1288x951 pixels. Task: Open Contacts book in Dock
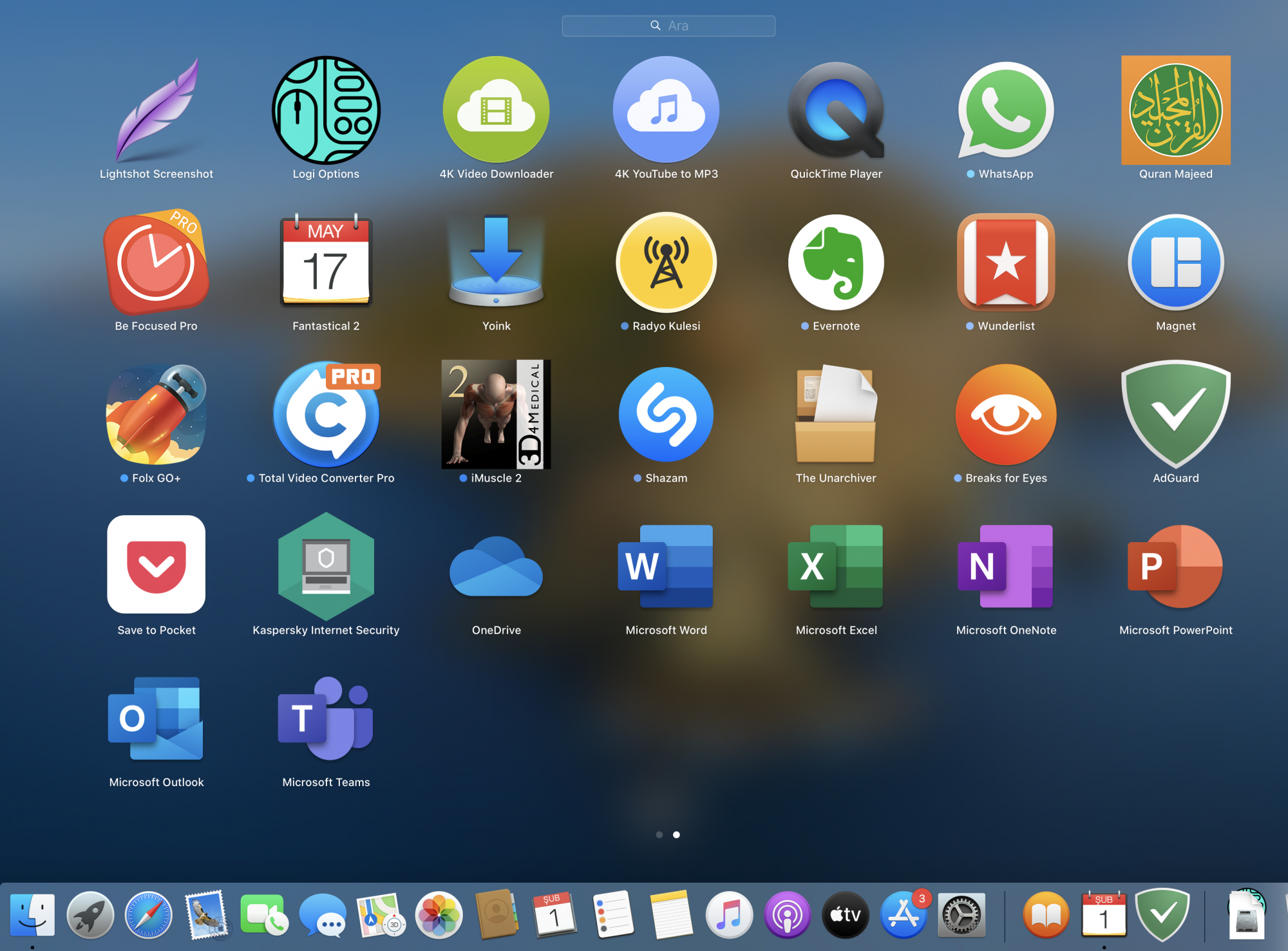(497, 915)
